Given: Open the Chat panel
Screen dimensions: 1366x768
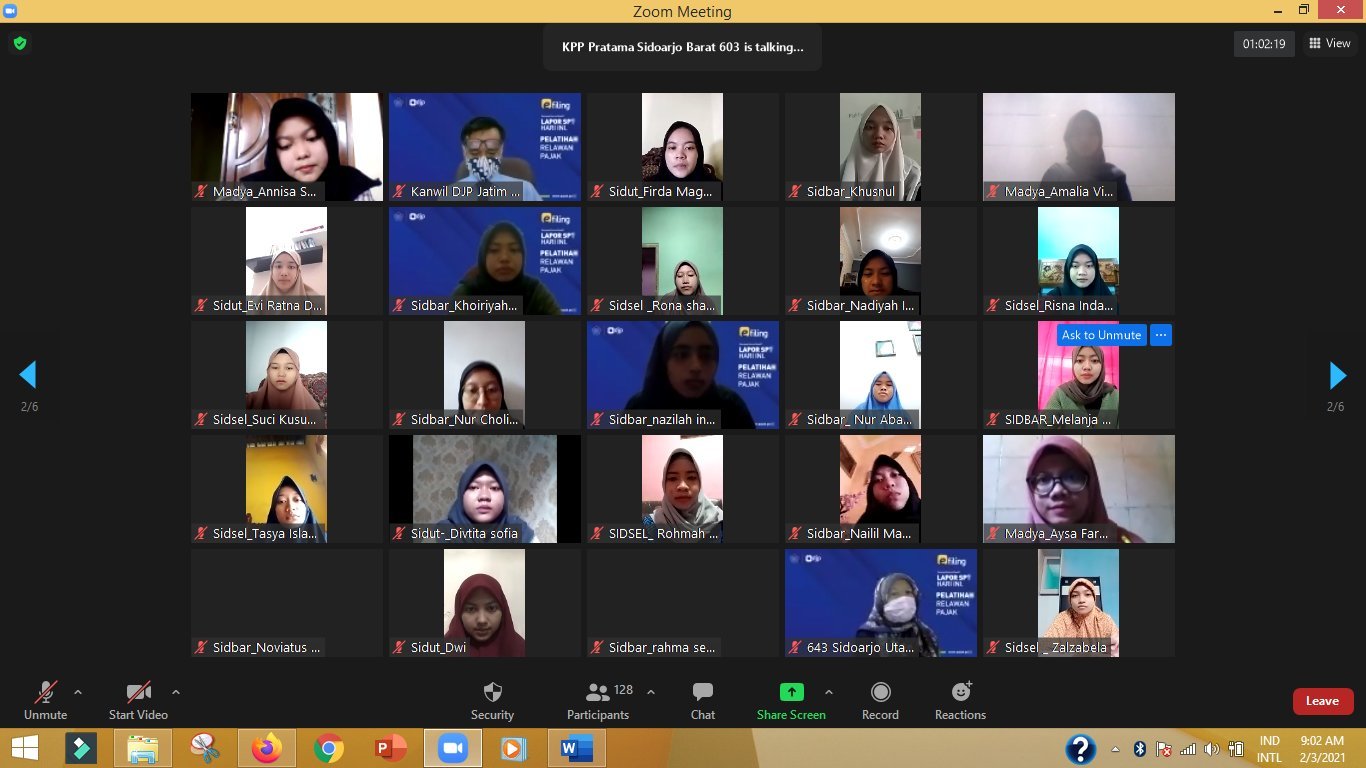Looking at the screenshot, I should click(702, 700).
